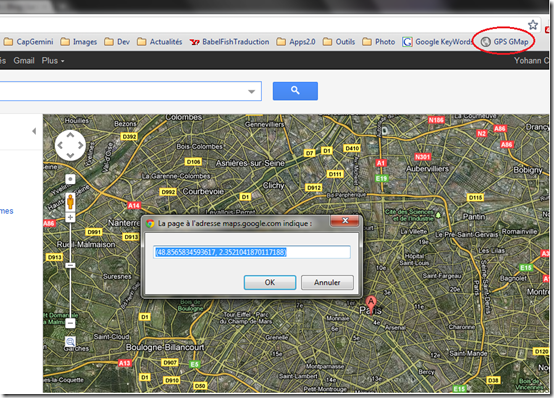
Task: Click the Bobigny map label
Action: coord(528,170)
